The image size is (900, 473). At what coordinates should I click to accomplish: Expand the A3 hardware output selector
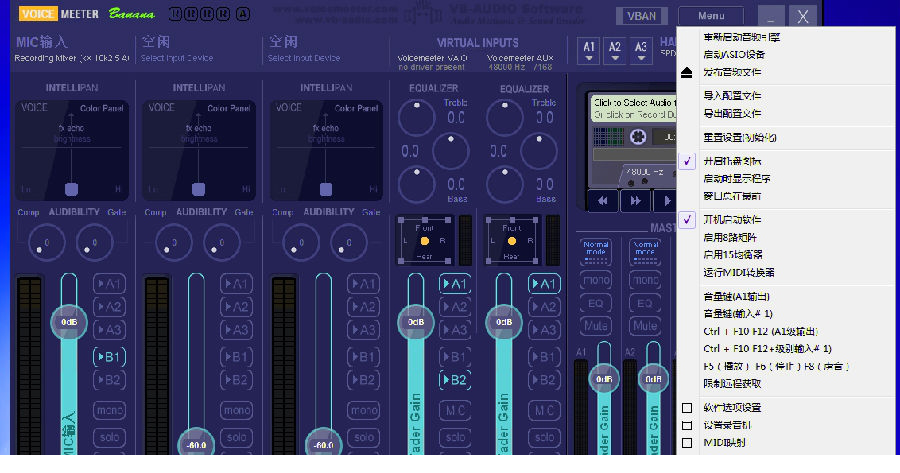coord(640,50)
